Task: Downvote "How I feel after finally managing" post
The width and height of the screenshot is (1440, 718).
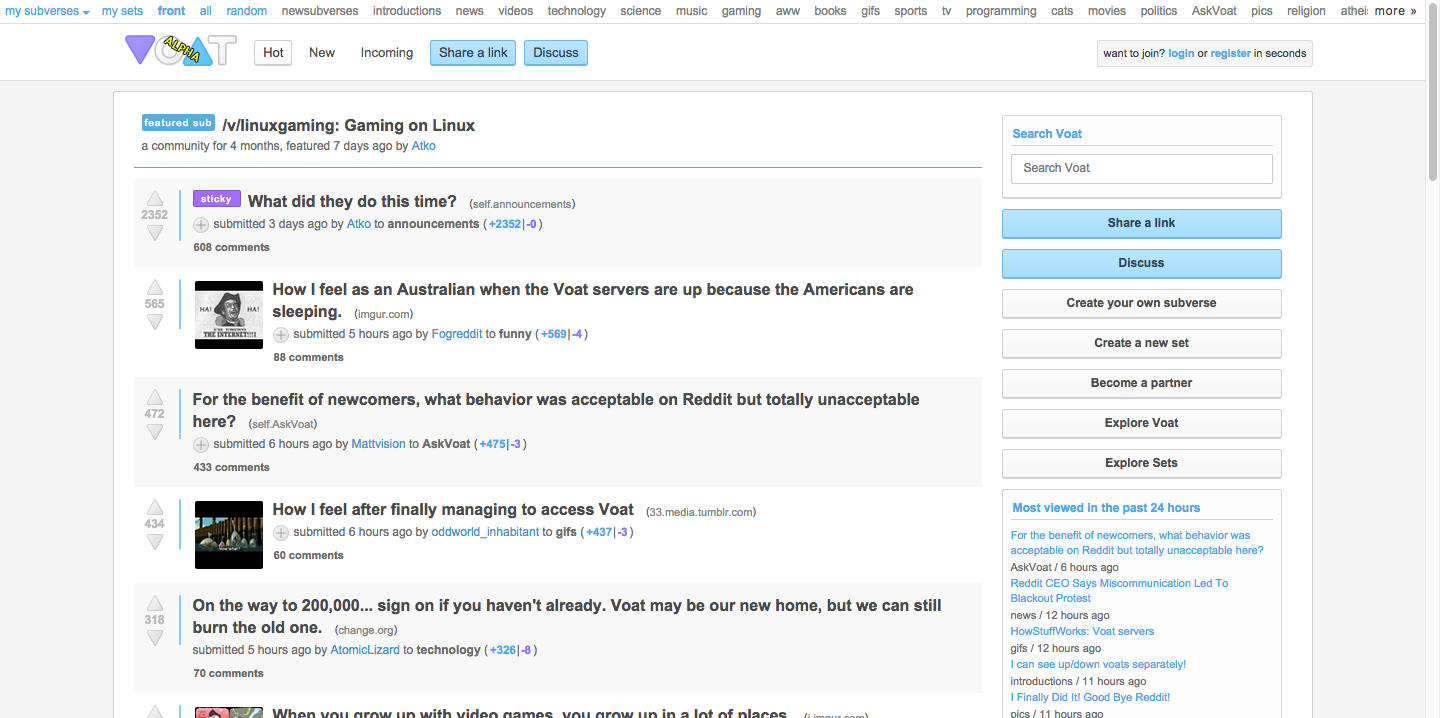Action: tap(155, 541)
